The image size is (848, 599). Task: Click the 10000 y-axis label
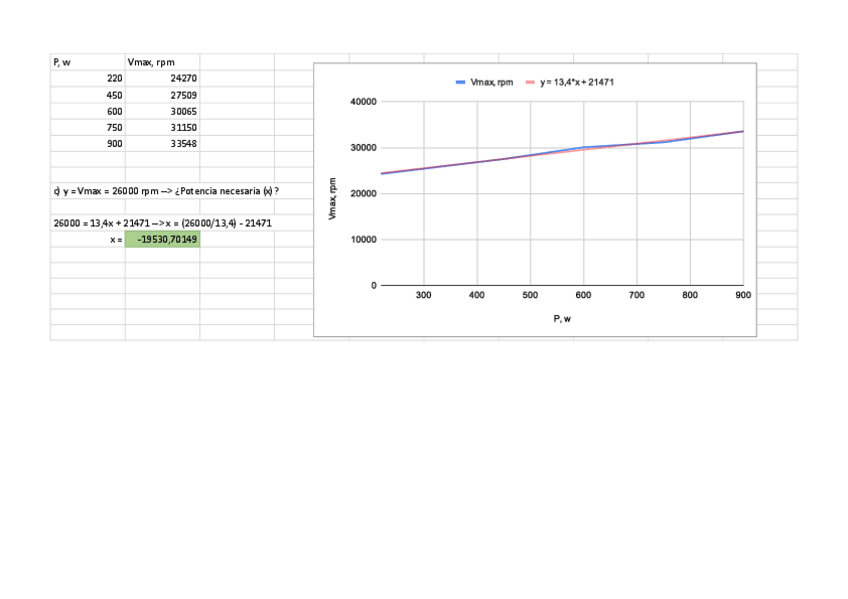[363, 239]
